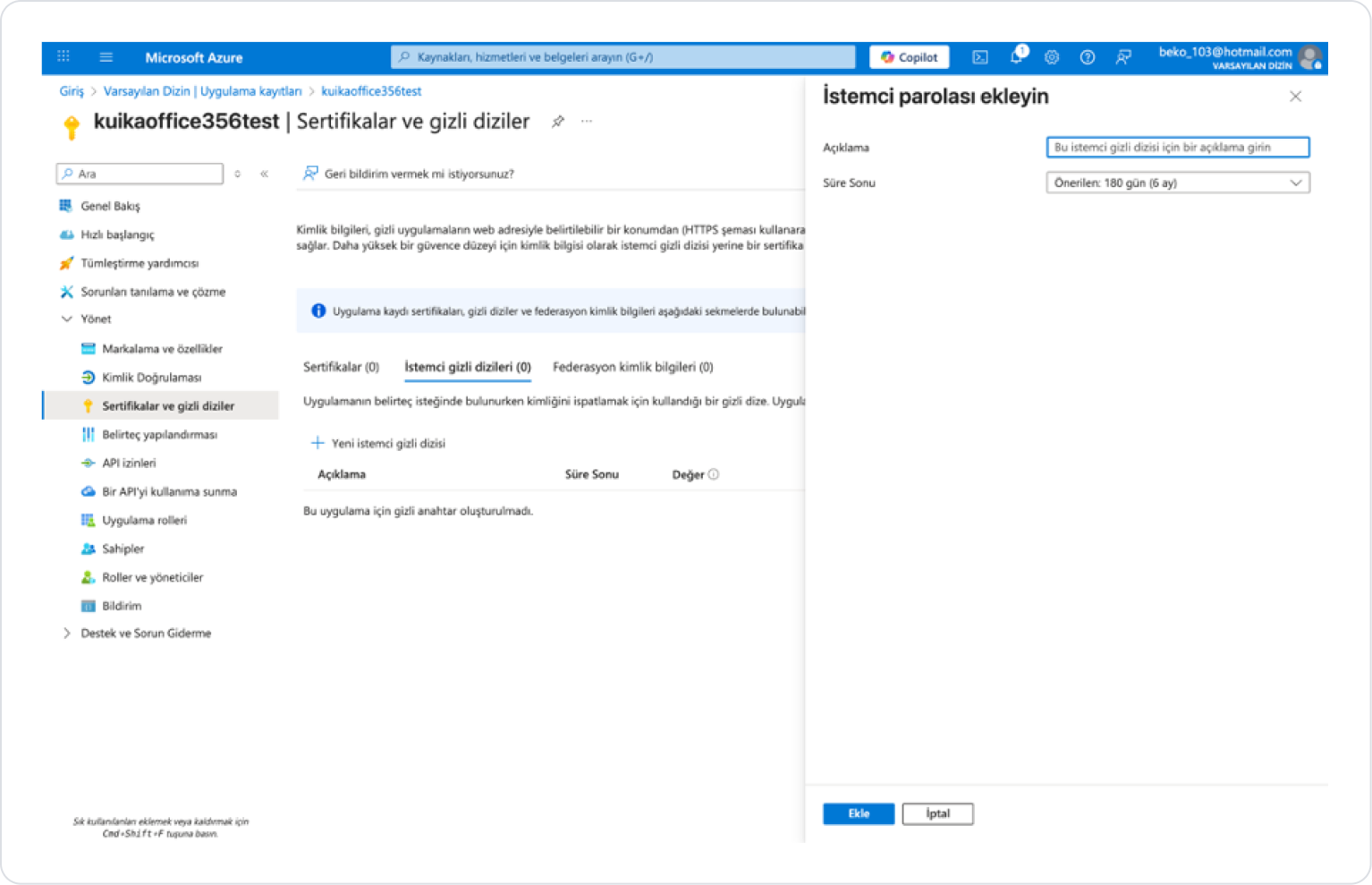Click Geri bildirim vermek mi istiyorsunuz?
1372x885 pixels.
click(x=409, y=174)
